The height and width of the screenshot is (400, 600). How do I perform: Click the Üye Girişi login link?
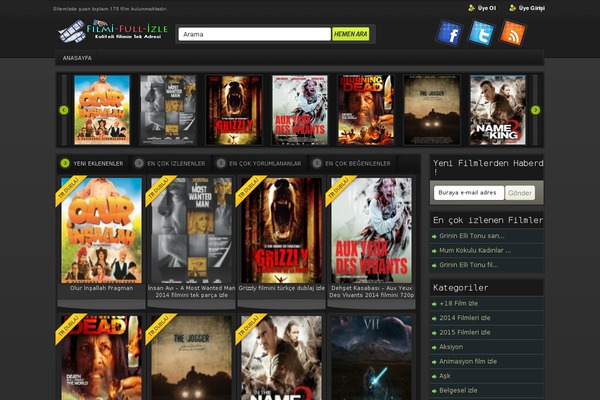coord(532,8)
